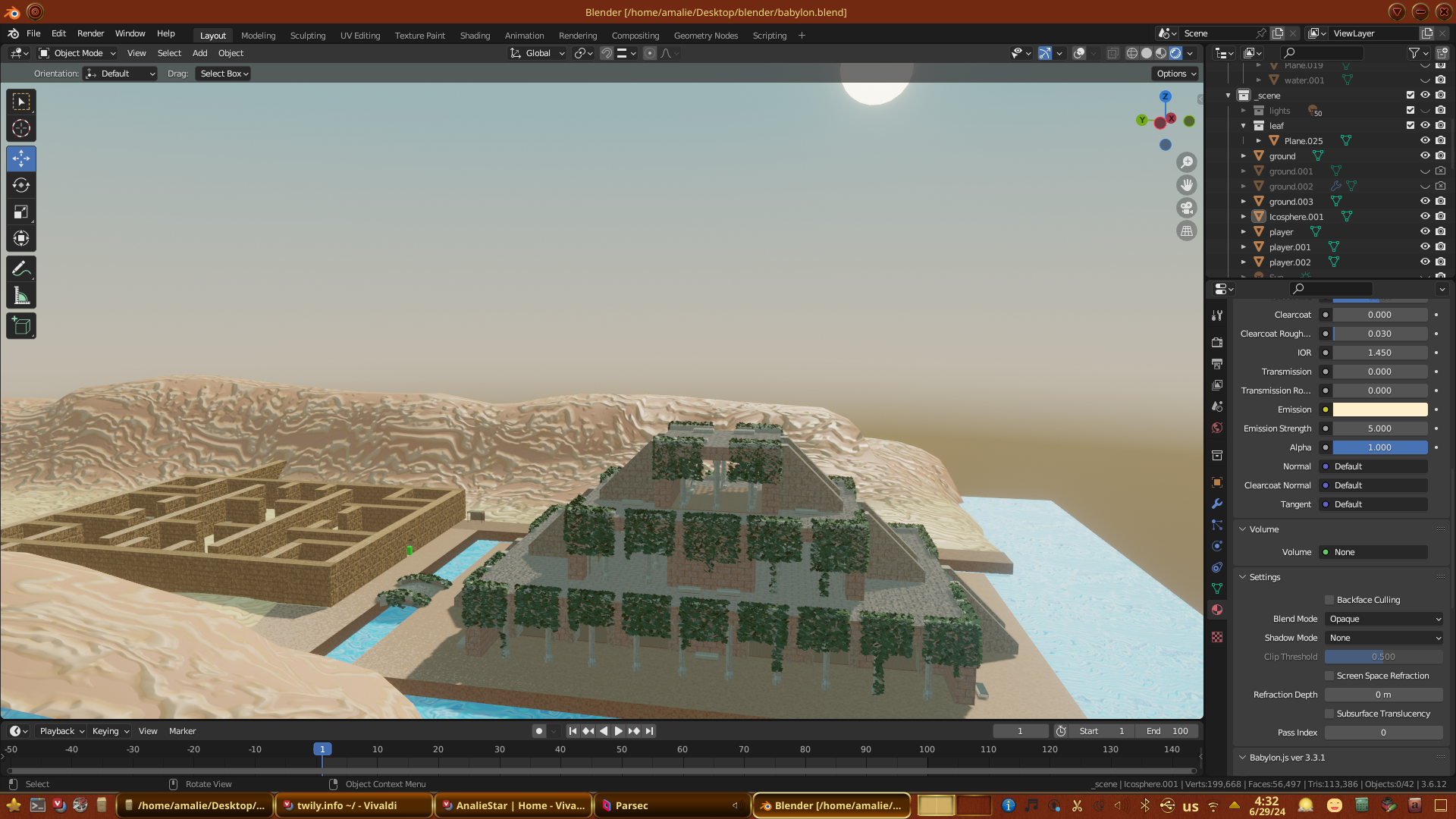Image resolution: width=1456 pixels, height=819 pixels.
Task: Hide the ground object in the outliner
Action: tap(1425, 156)
